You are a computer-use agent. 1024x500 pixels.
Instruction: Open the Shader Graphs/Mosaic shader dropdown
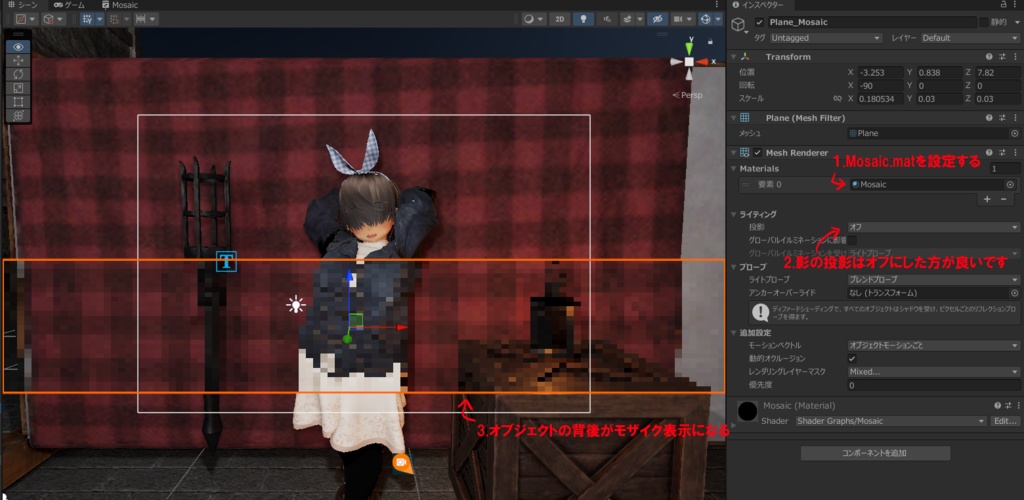point(891,421)
